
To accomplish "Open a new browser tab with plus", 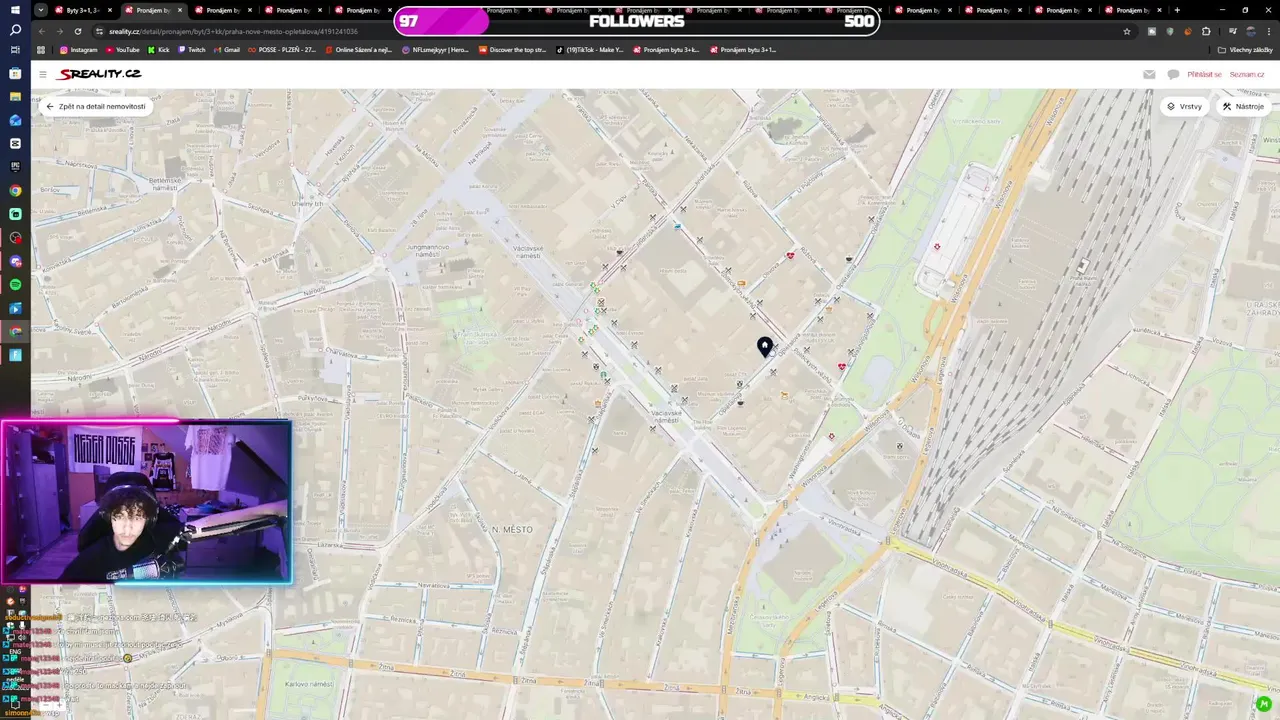I will 1177,10.
